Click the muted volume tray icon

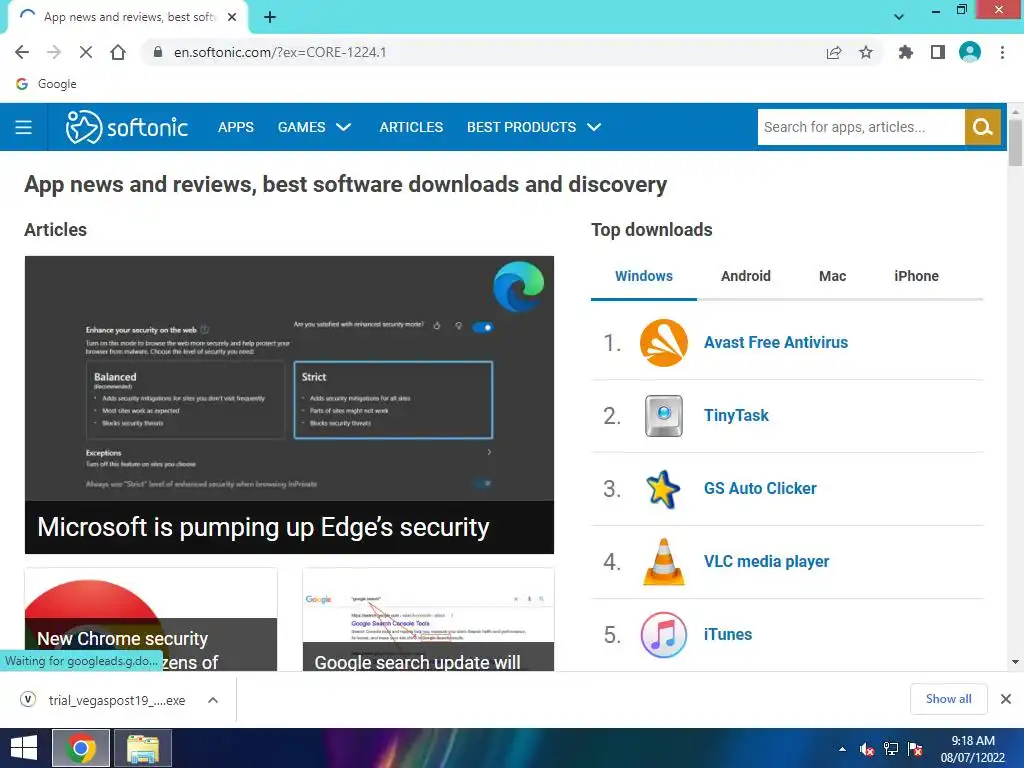point(867,749)
